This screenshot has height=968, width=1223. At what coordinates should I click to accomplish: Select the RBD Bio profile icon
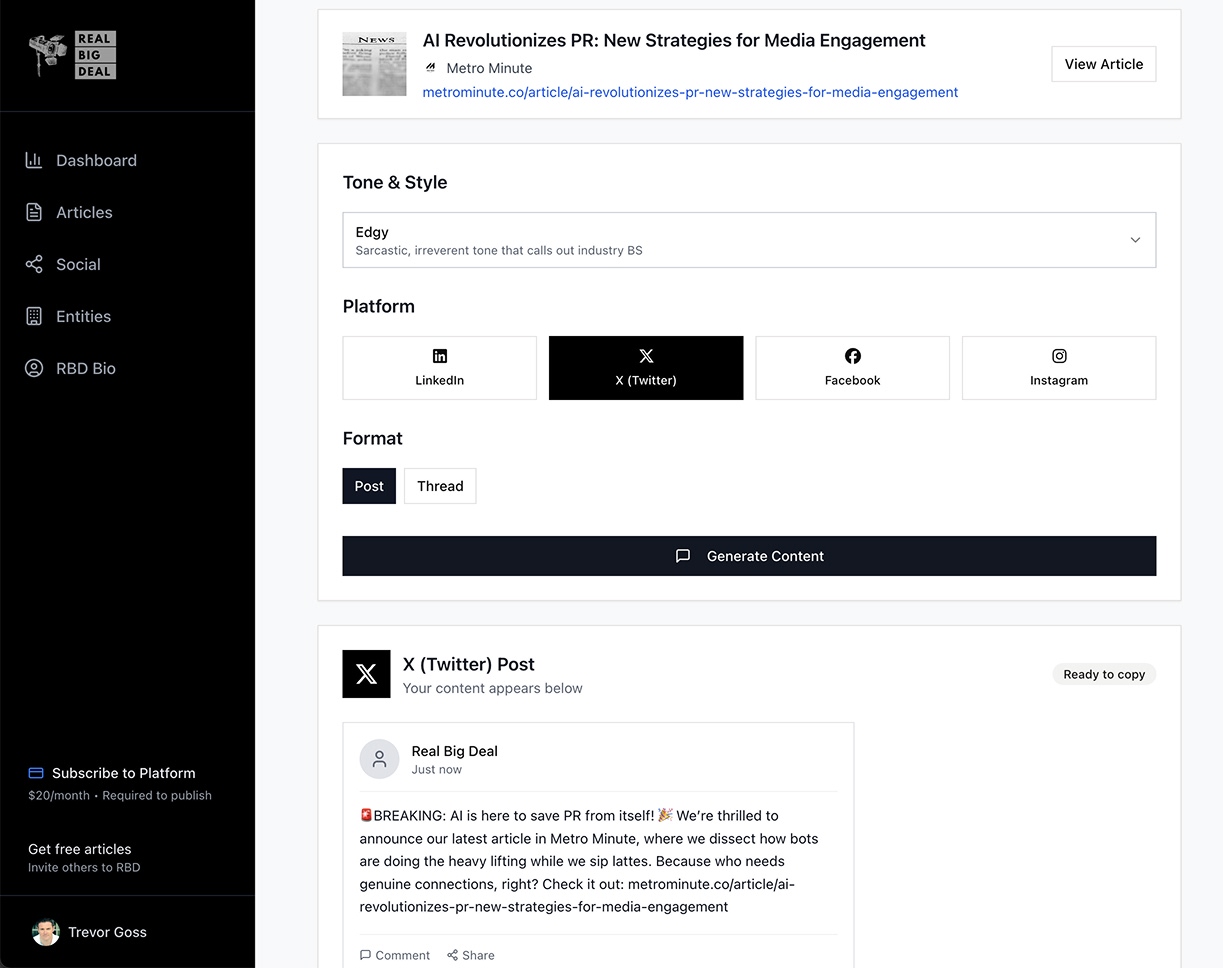click(33, 368)
